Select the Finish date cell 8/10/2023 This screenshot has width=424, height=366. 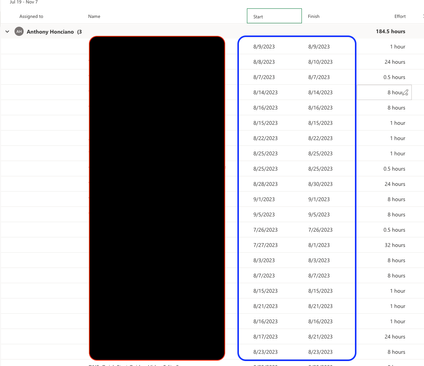point(320,62)
